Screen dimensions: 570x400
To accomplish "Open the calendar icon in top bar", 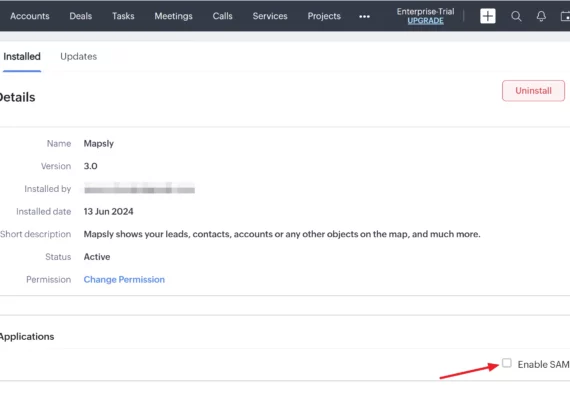I will click(x=566, y=16).
